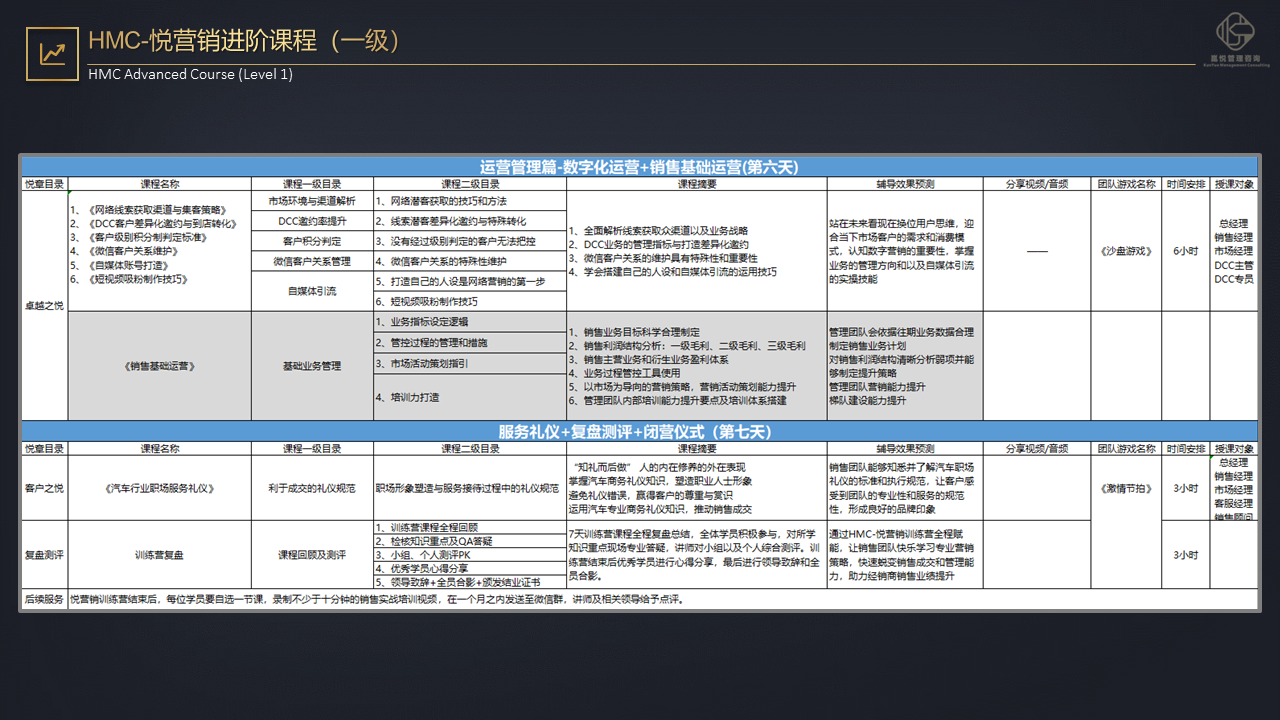
Task: Select the 微信客户关系管理 cell
Action: click(312, 261)
